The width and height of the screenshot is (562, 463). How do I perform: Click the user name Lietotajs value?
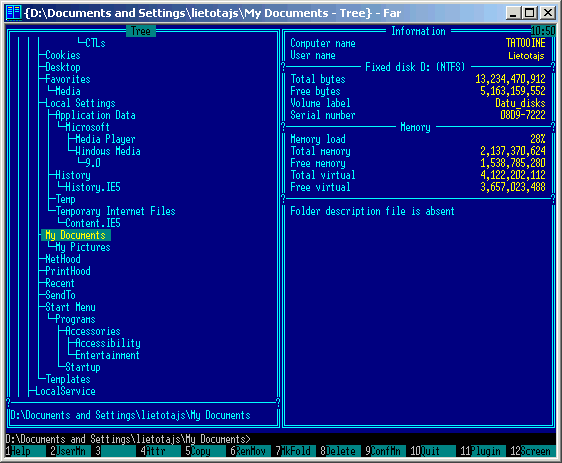[526, 56]
